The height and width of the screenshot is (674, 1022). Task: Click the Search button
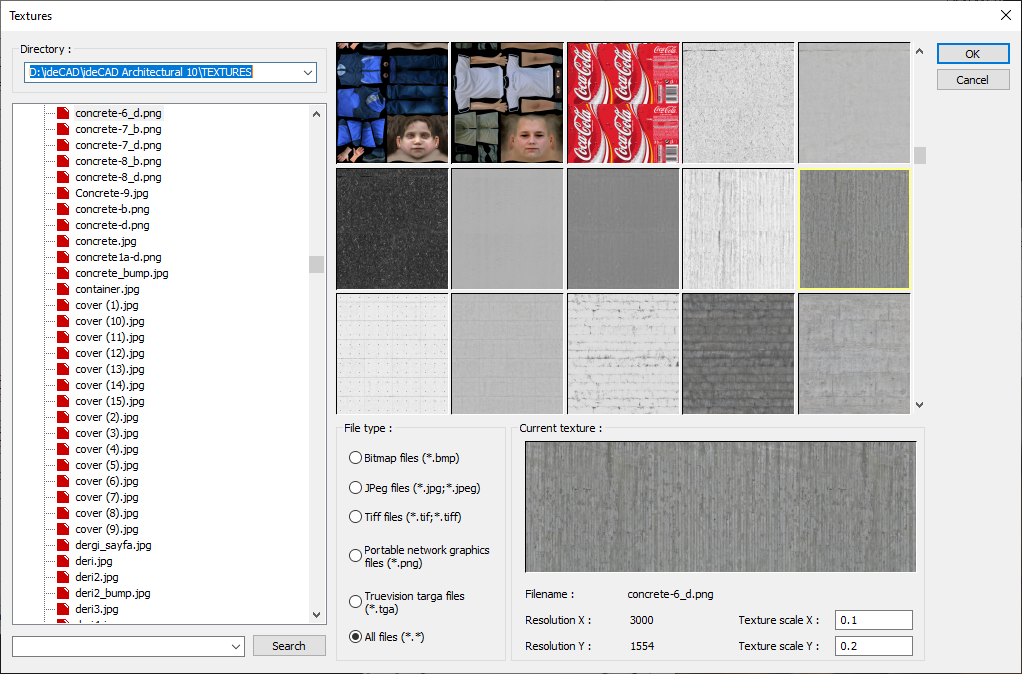tap(289, 646)
